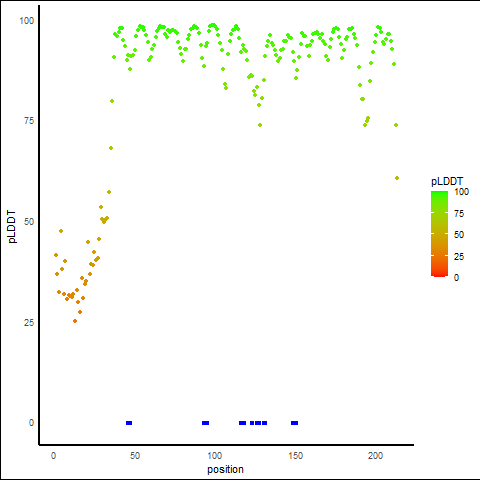Click the legend label 50
Screen dimensions: 480x480
click(459, 235)
